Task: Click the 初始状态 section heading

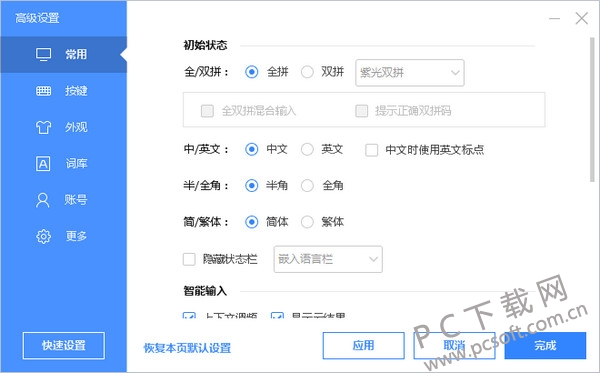Action: [x=205, y=45]
